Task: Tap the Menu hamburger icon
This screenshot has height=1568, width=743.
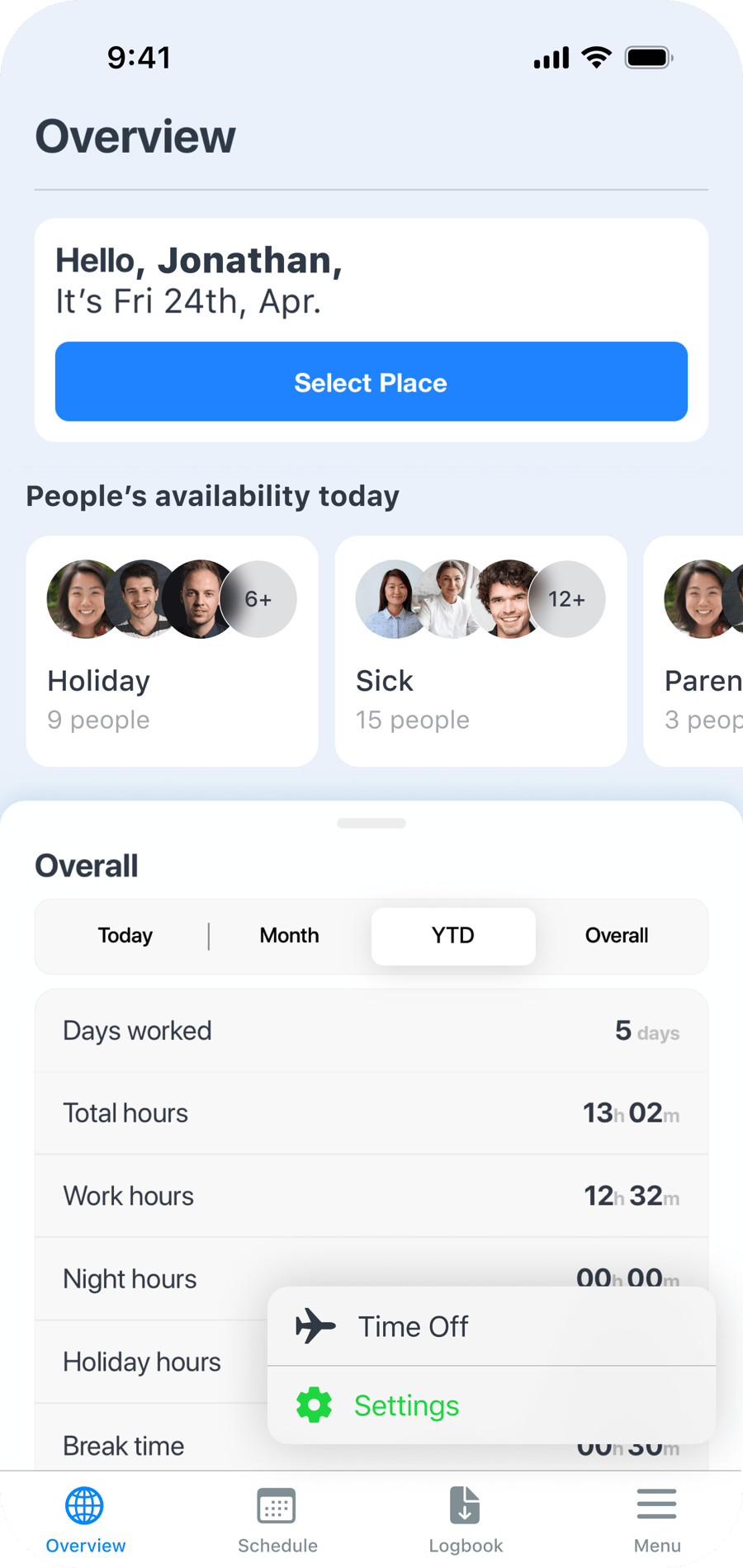Action: [656, 1504]
